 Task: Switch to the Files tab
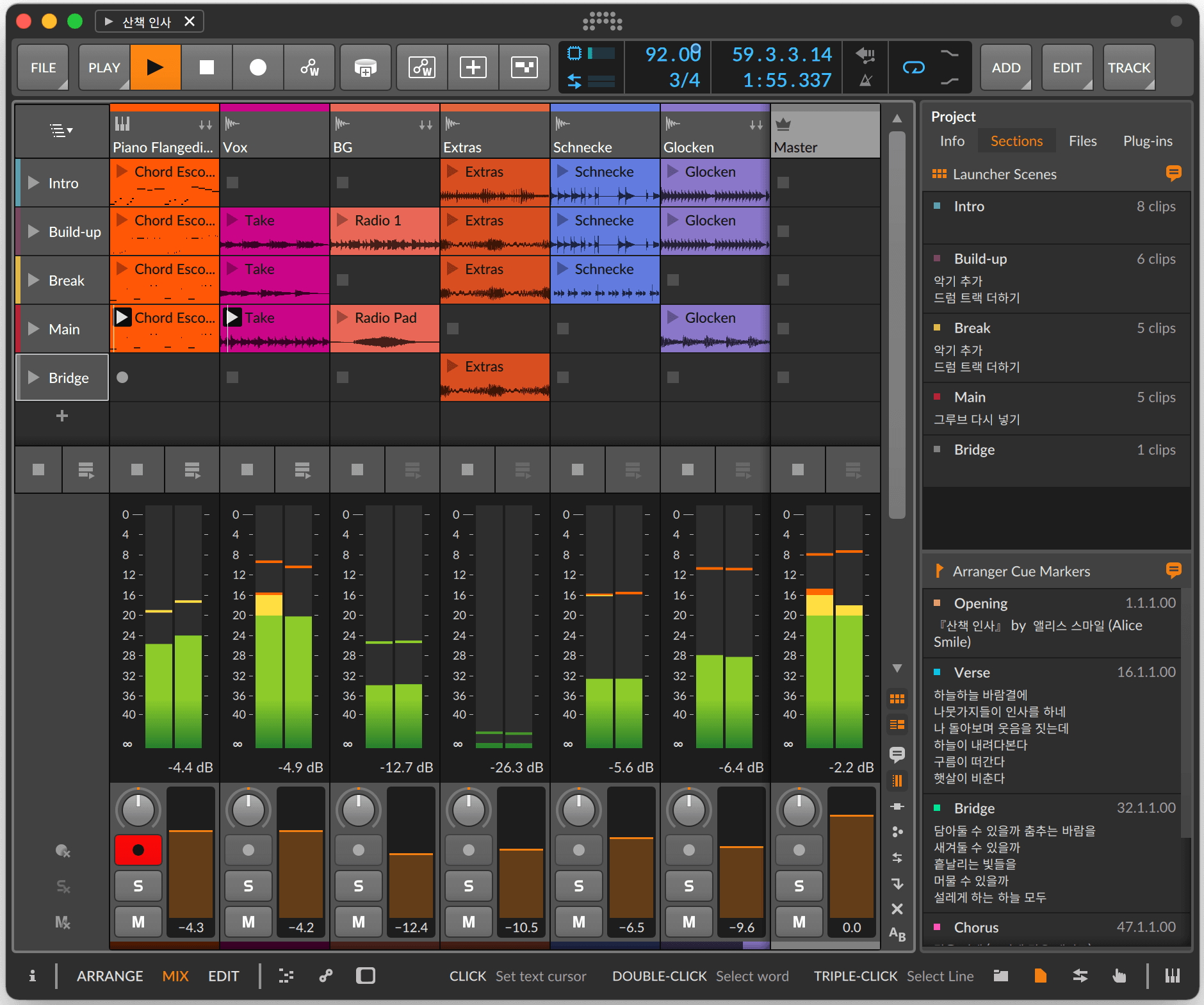click(1082, 141)
